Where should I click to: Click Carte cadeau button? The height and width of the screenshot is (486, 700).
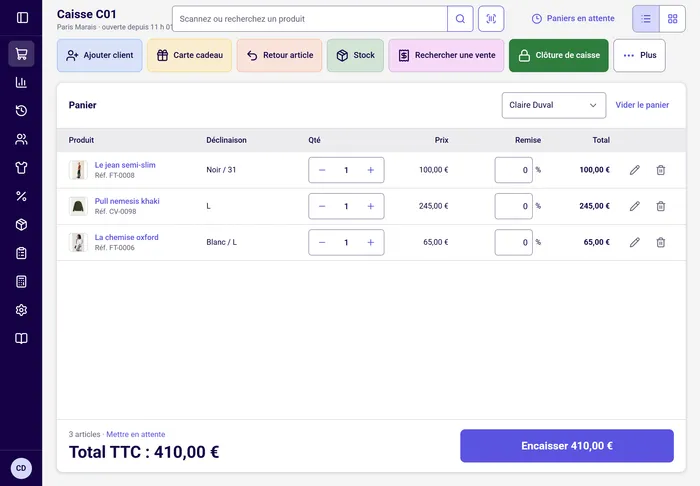pos(190,55)
